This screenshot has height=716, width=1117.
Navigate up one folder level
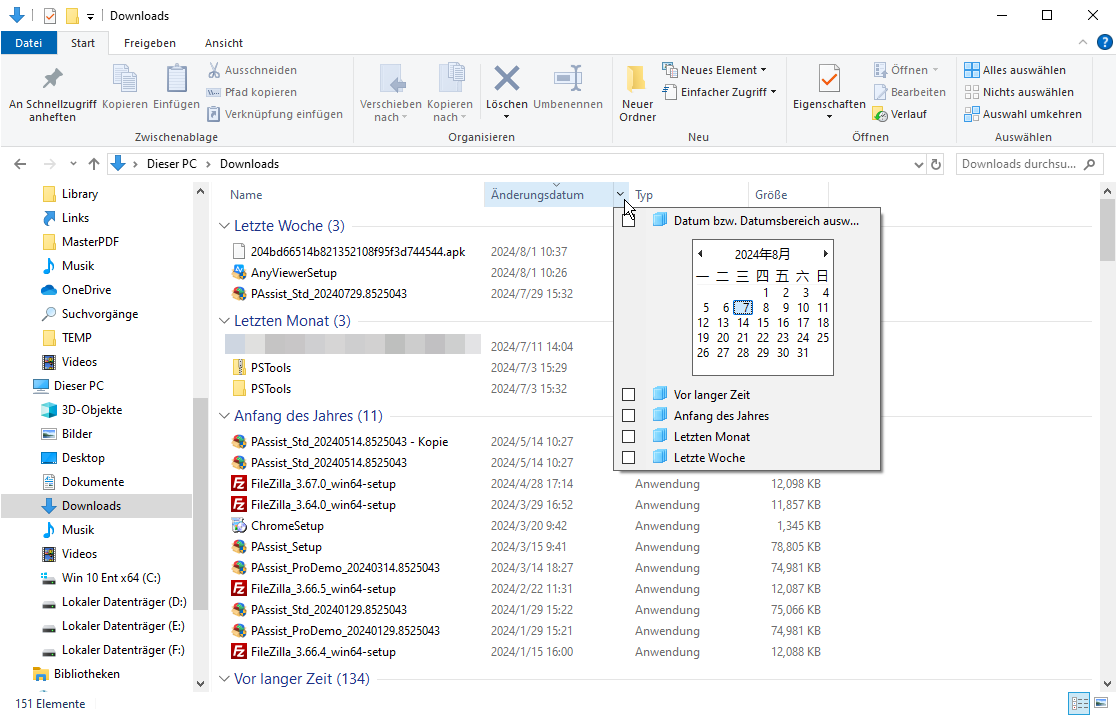point(93,164)
